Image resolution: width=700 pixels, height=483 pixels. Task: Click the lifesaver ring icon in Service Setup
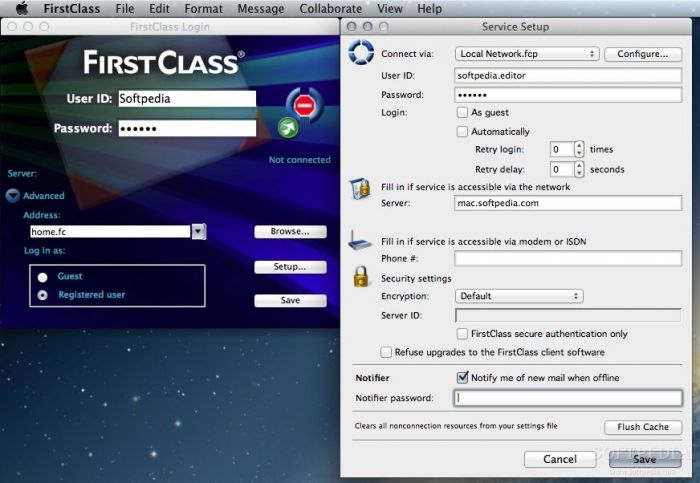[x=361, y=53]
